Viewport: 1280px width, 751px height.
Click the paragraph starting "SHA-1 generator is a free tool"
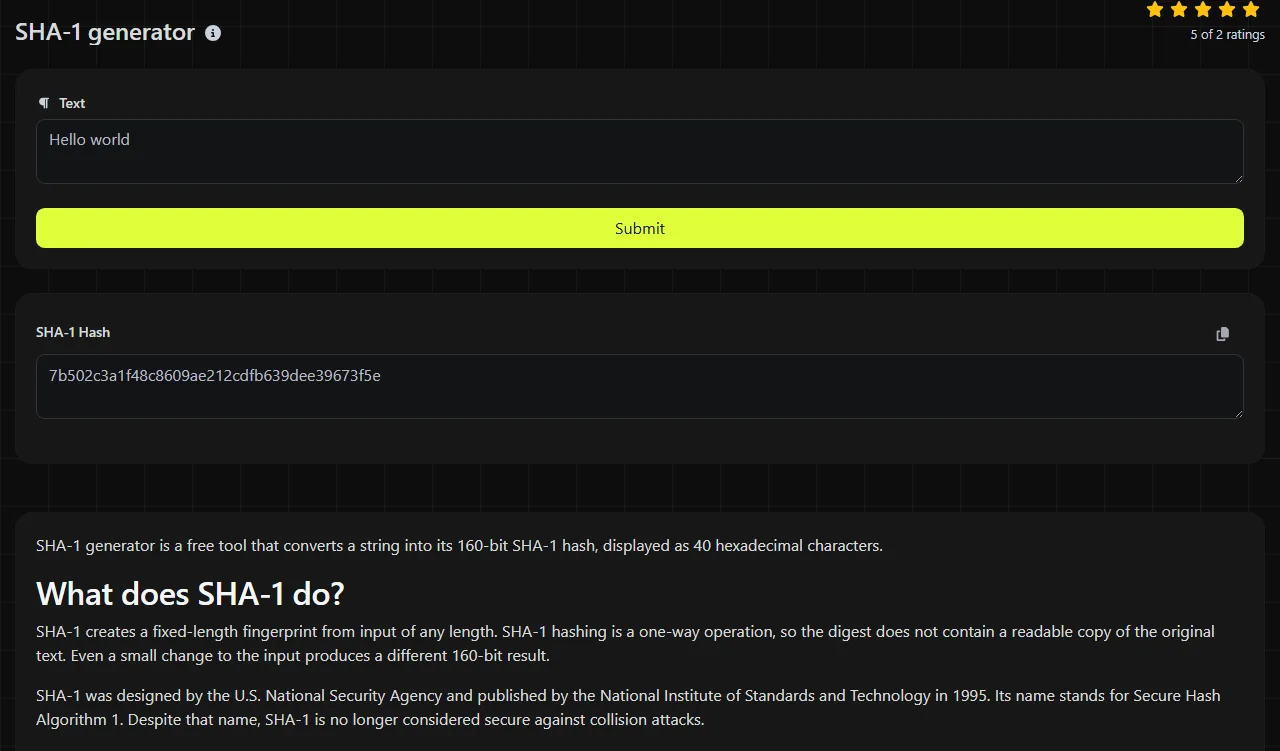coord(459,546)
